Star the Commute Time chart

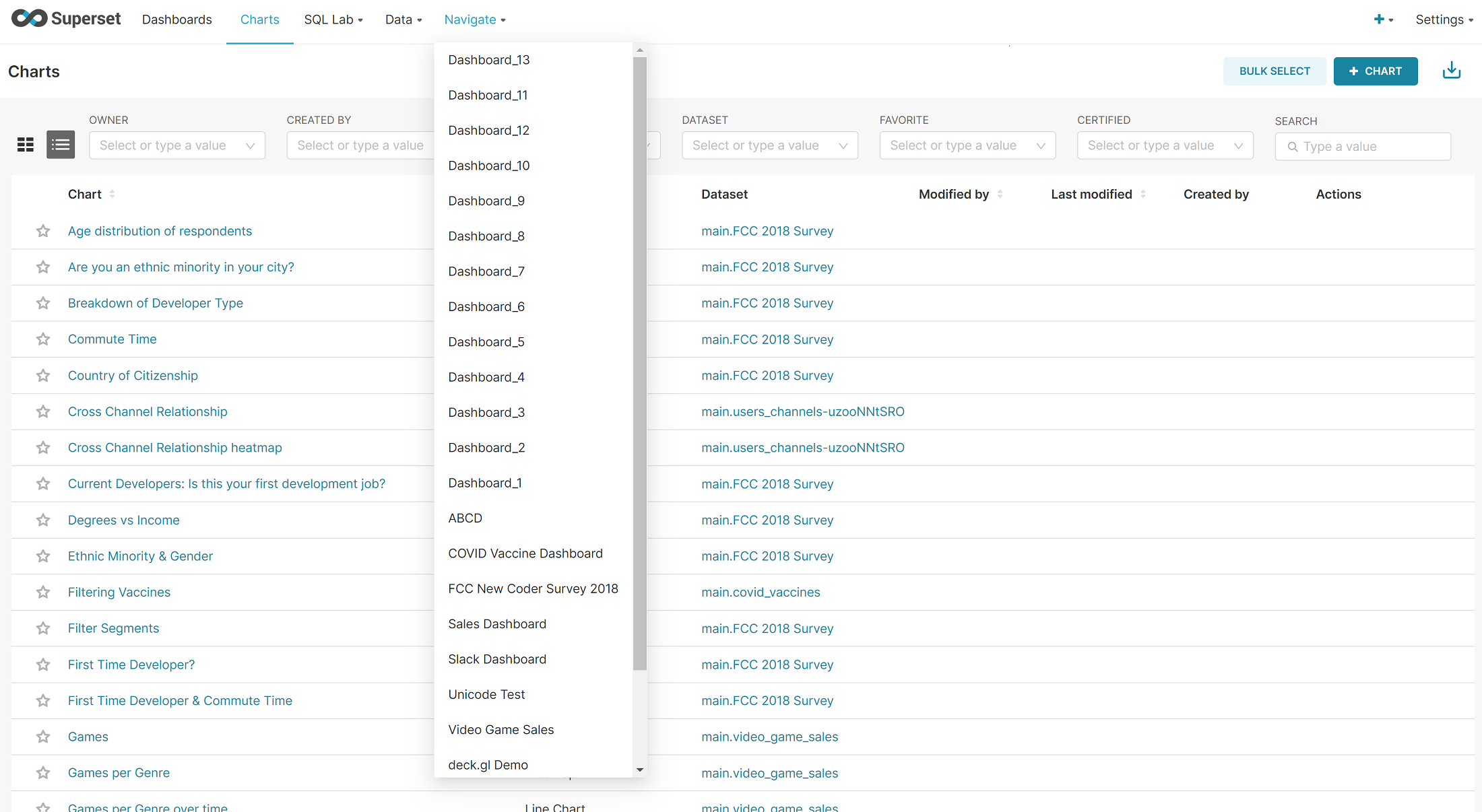[x=43, y=339]
